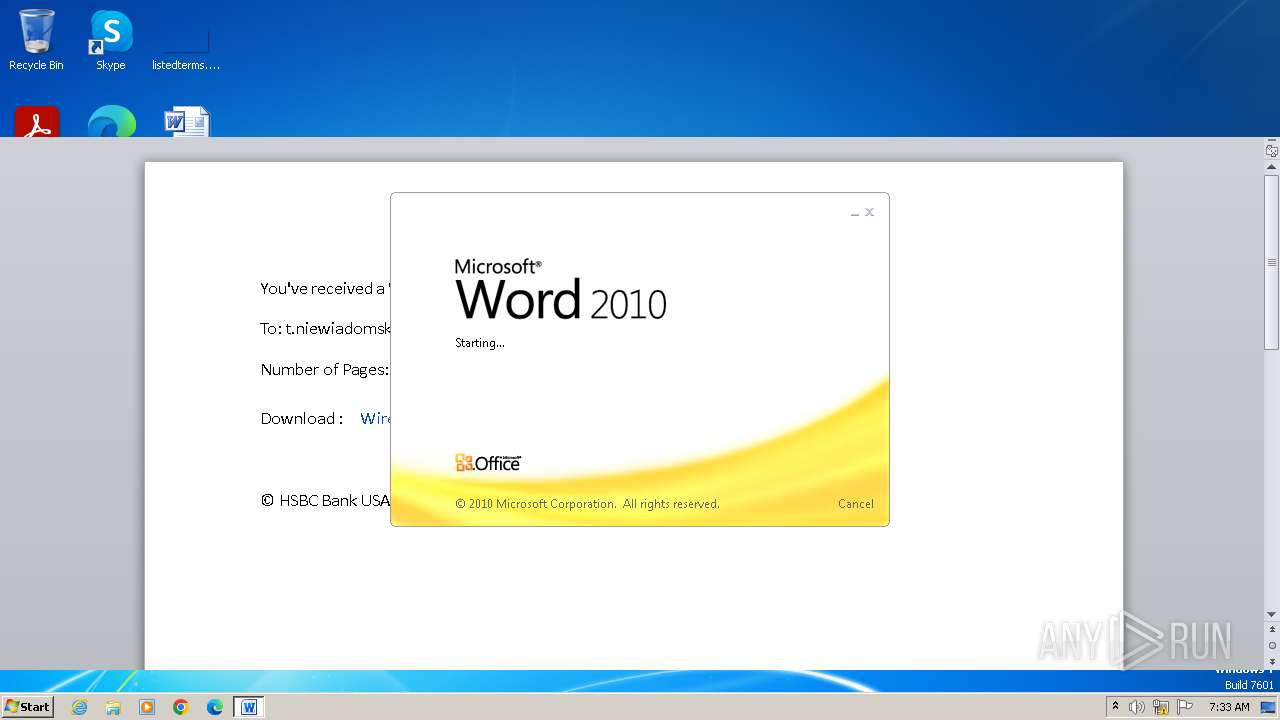Toggle the ruler button above the scrollbar
The height and width of the screenshot is (720, 1280).
tap(1271, 151)
